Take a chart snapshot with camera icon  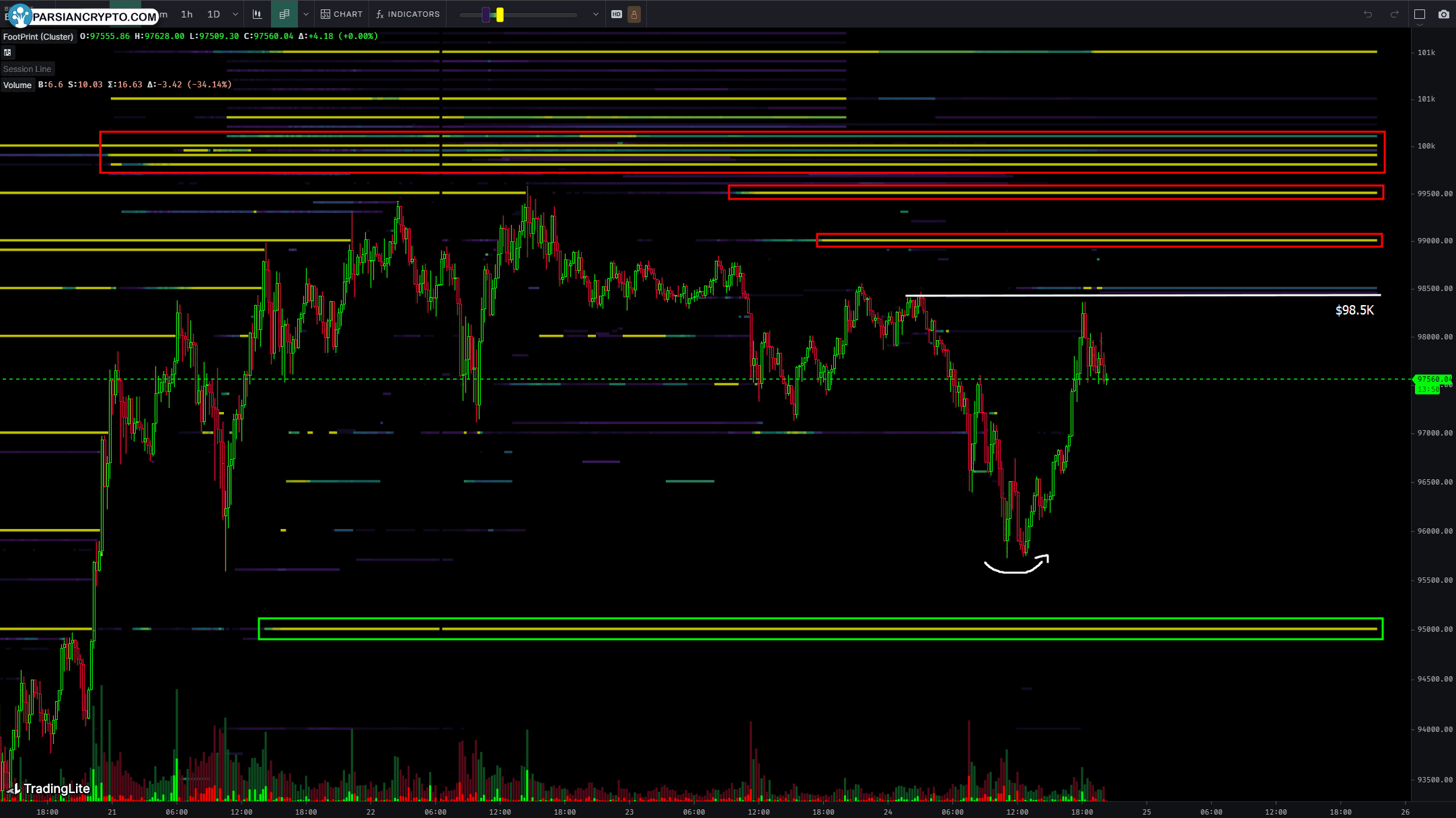point(1444,14)
